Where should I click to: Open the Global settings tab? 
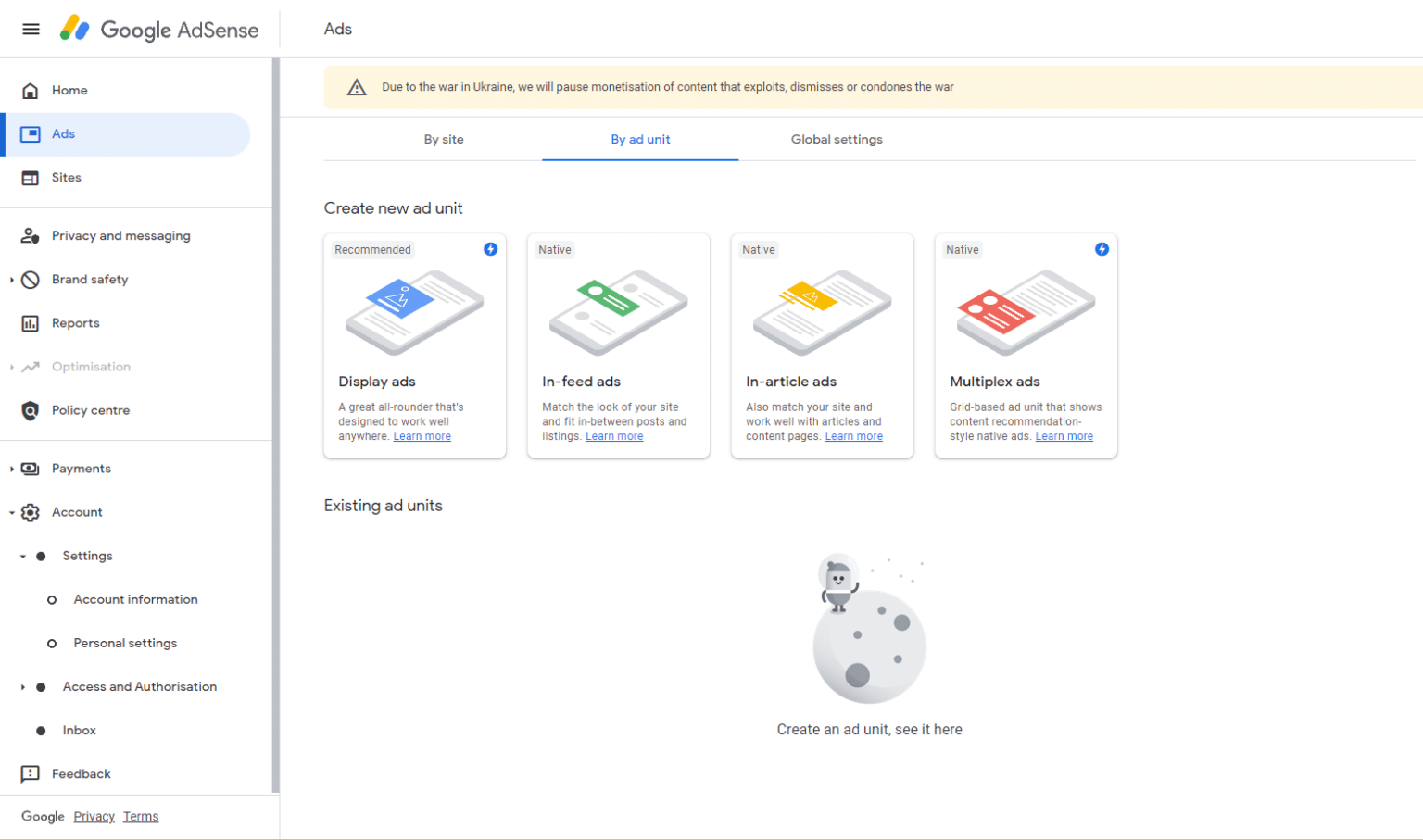[x=837, y=139]
